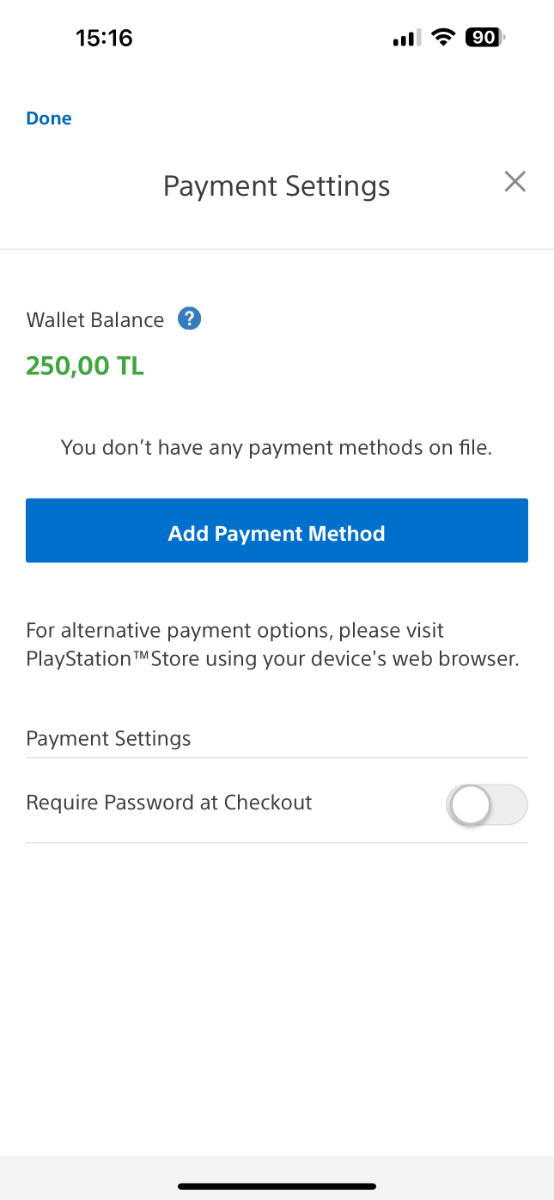Tap the Wallet Balance help question mark icon
This screenshot has height=1200, width=554.
189,319
